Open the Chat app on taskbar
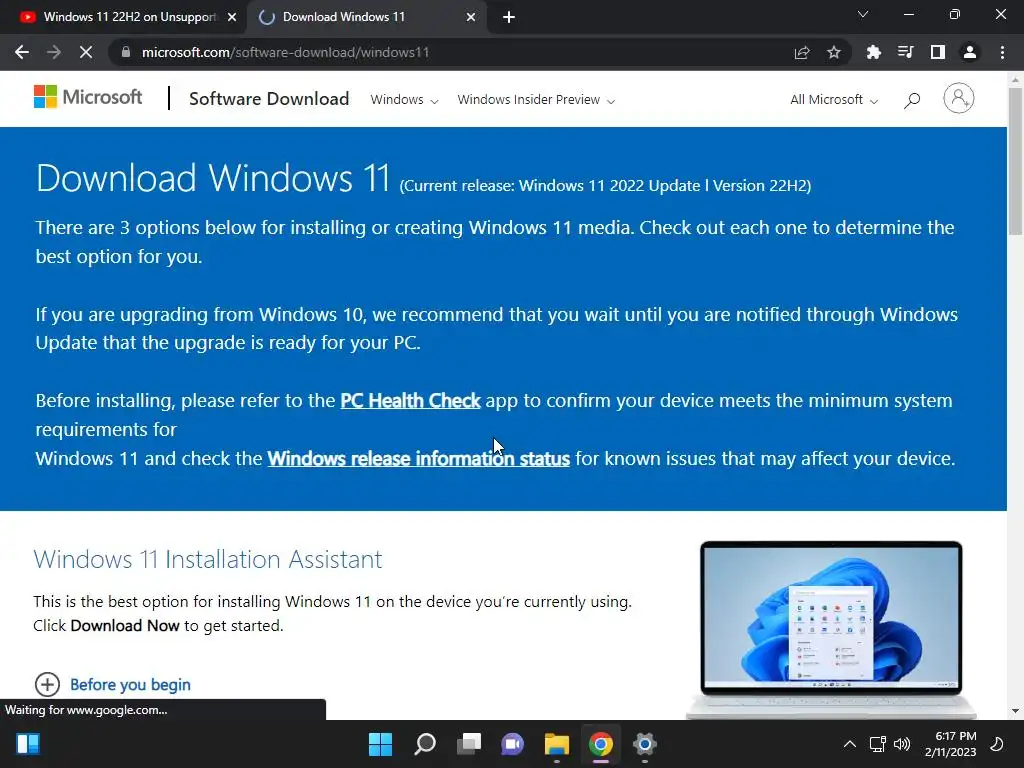The width and height of the screenshot is (1024, 768). (513, 744)
